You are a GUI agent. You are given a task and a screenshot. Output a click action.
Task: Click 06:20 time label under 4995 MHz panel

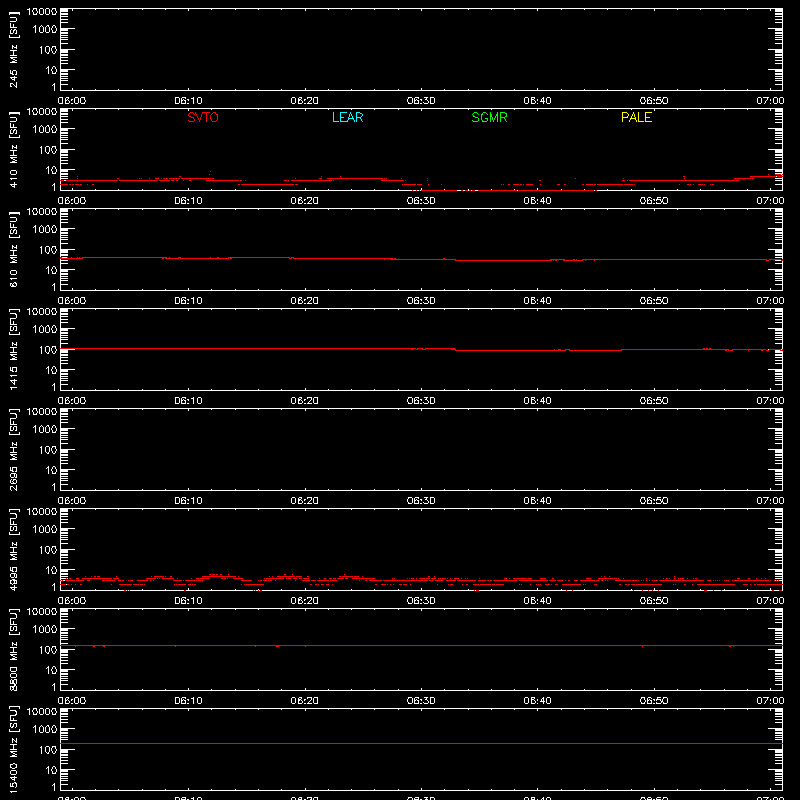[305, 601]
